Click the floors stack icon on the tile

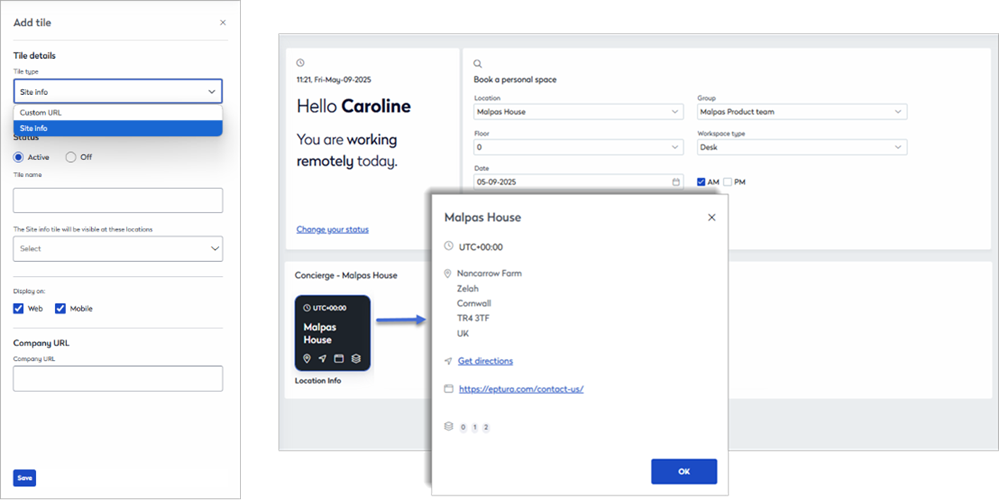pos(356,359)
